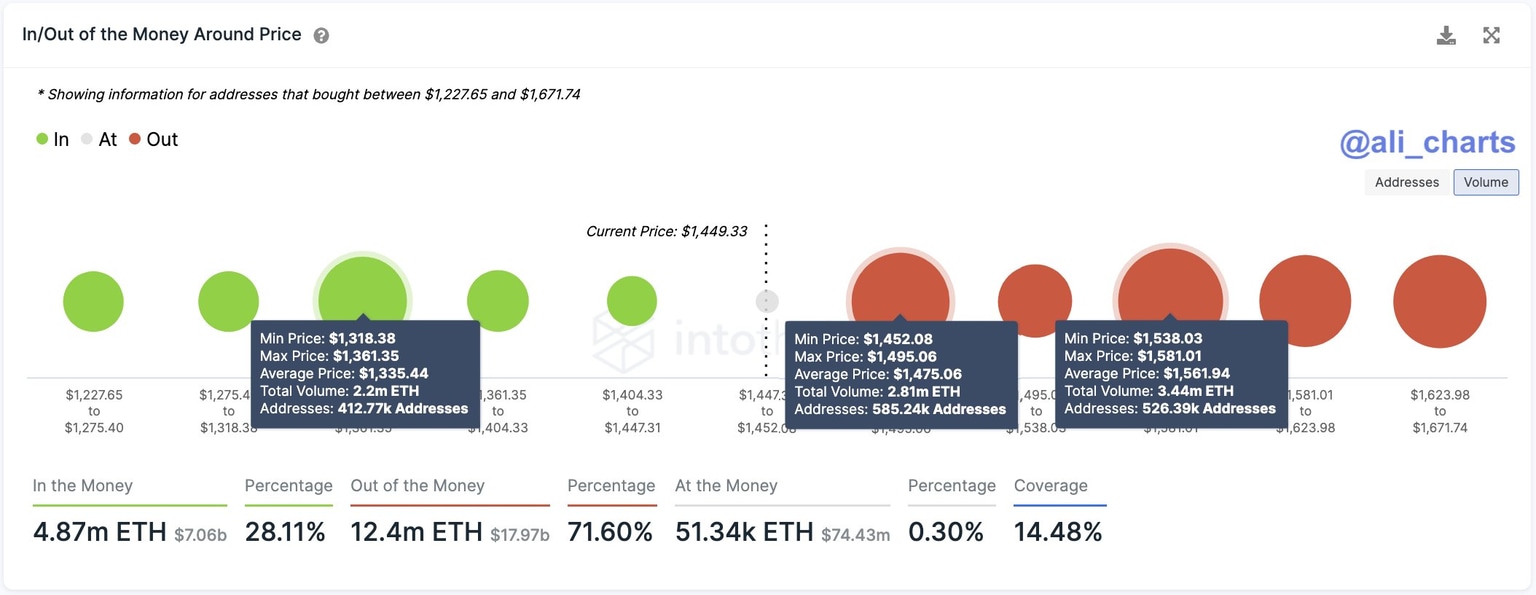The height and width of the screenshot is (595, 1536).
Task: Switch to the Addresses view
Action: point(1406,182)
